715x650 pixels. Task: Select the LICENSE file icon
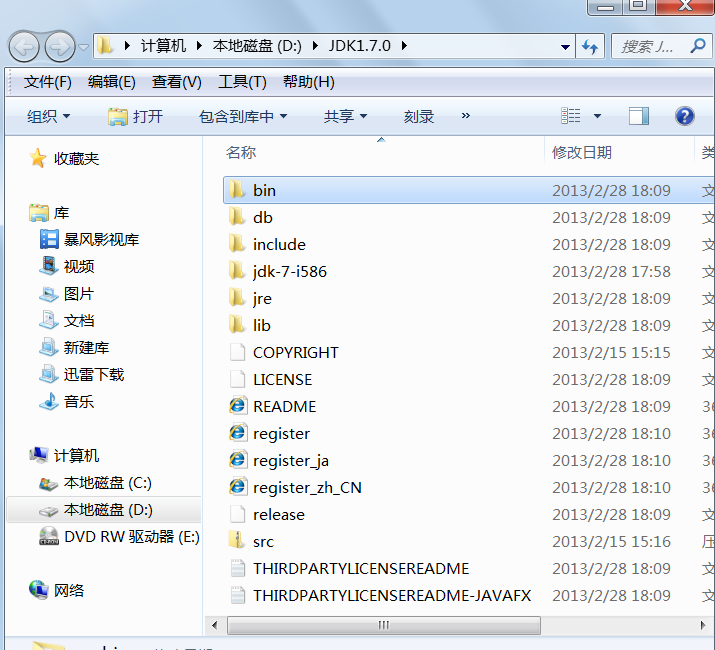[x=238, y=379]
